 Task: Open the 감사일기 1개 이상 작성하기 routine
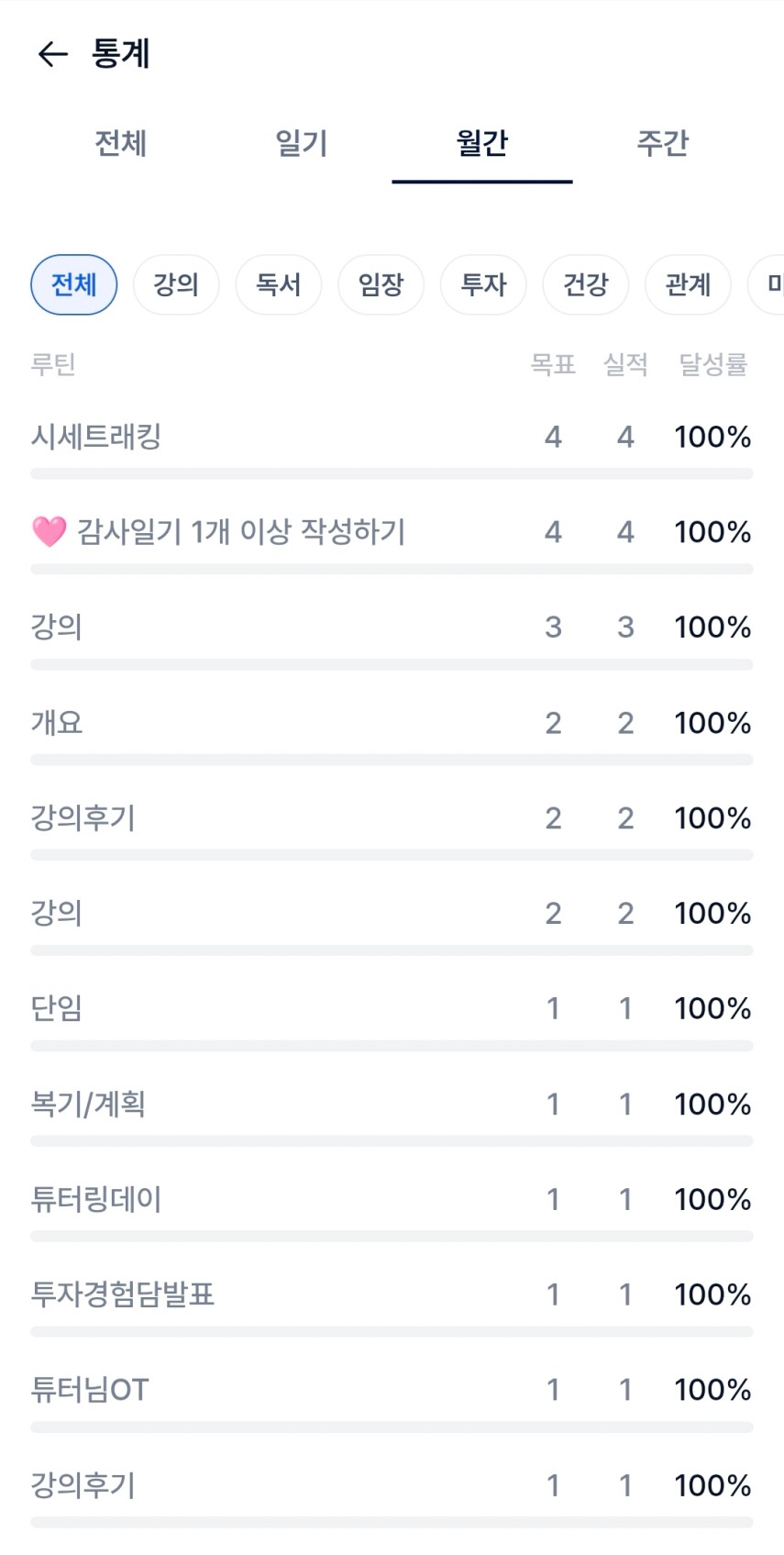point(240,532)
